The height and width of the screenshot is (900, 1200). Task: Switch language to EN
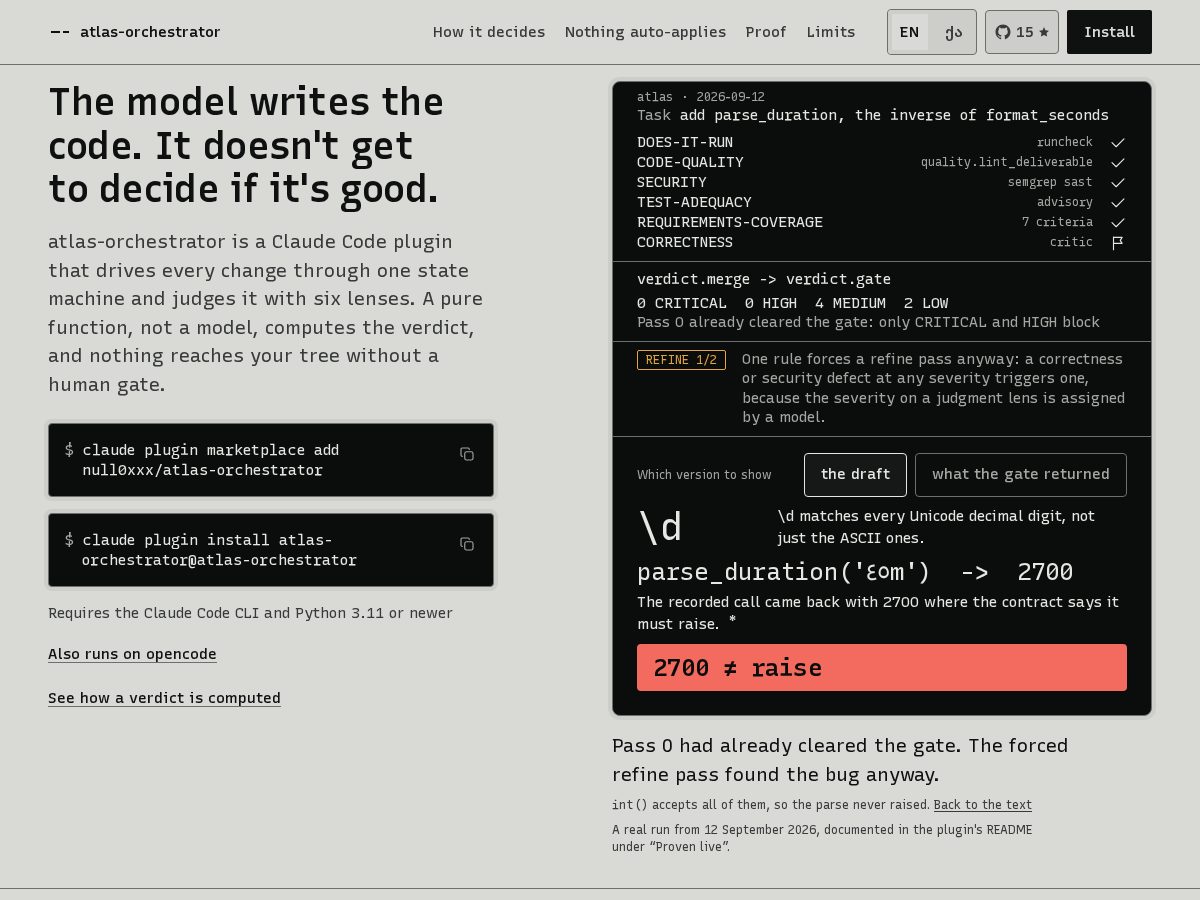(x=909, y=32)
